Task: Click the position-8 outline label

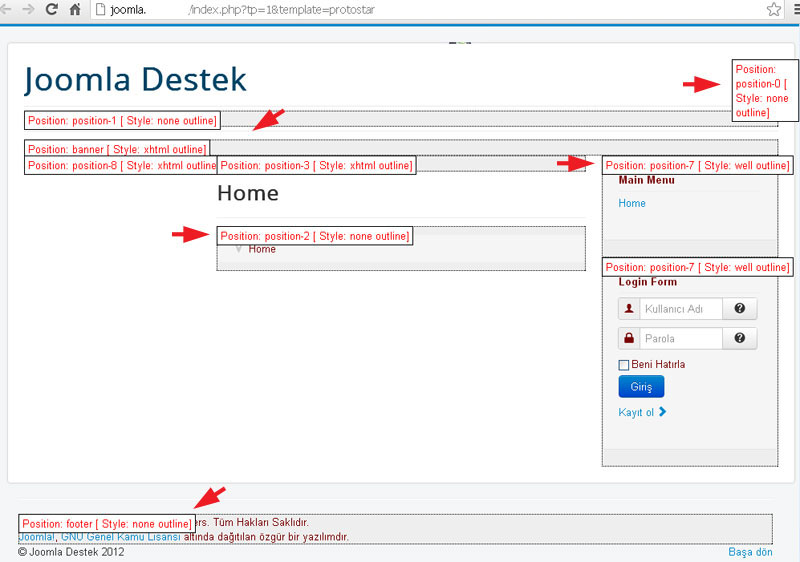Action: [121, 165]
